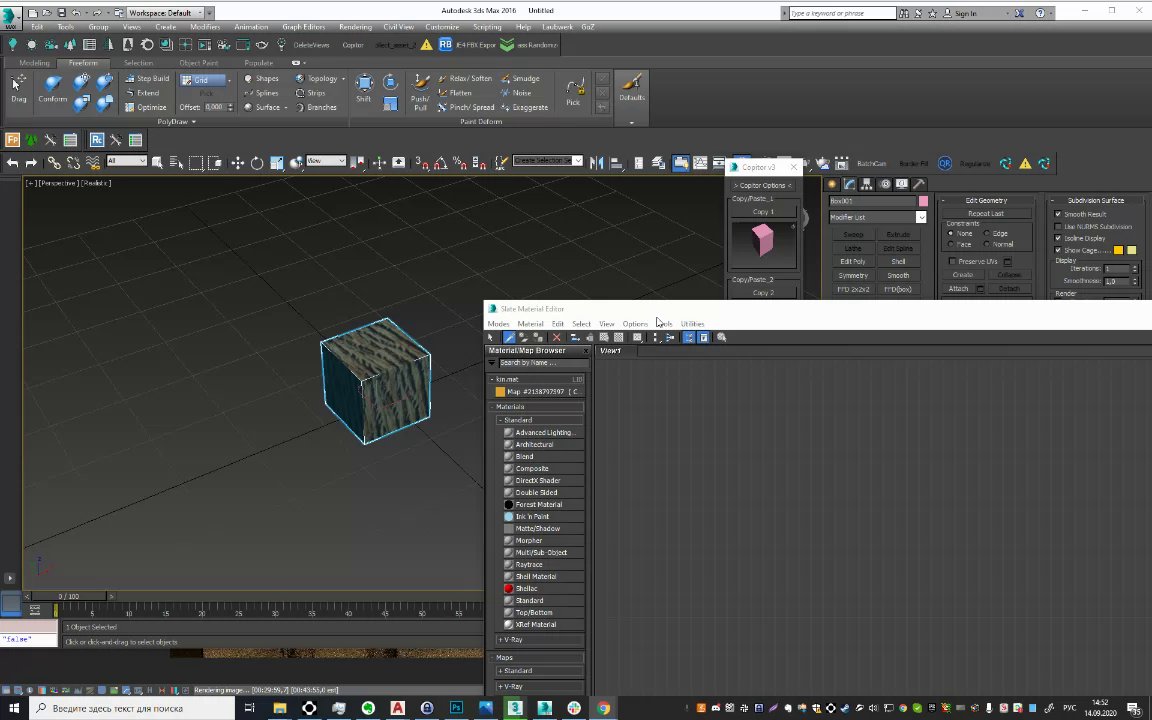This screenshot has height=720, width=1152.
Task: Click the pink object color swatch
Action: click(x=923, y=201)
